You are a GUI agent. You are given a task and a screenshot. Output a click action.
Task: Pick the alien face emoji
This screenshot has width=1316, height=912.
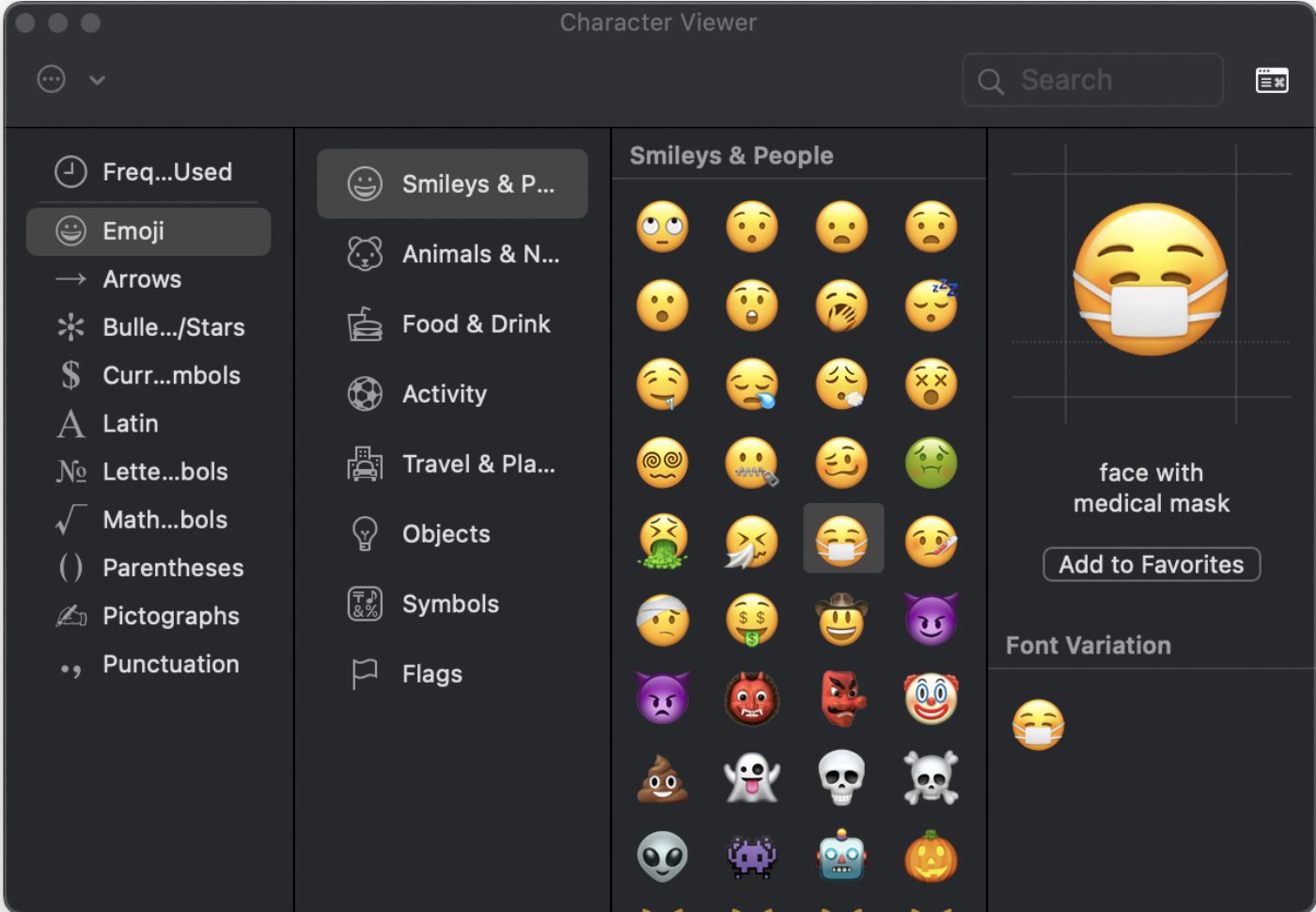[663, 857]
